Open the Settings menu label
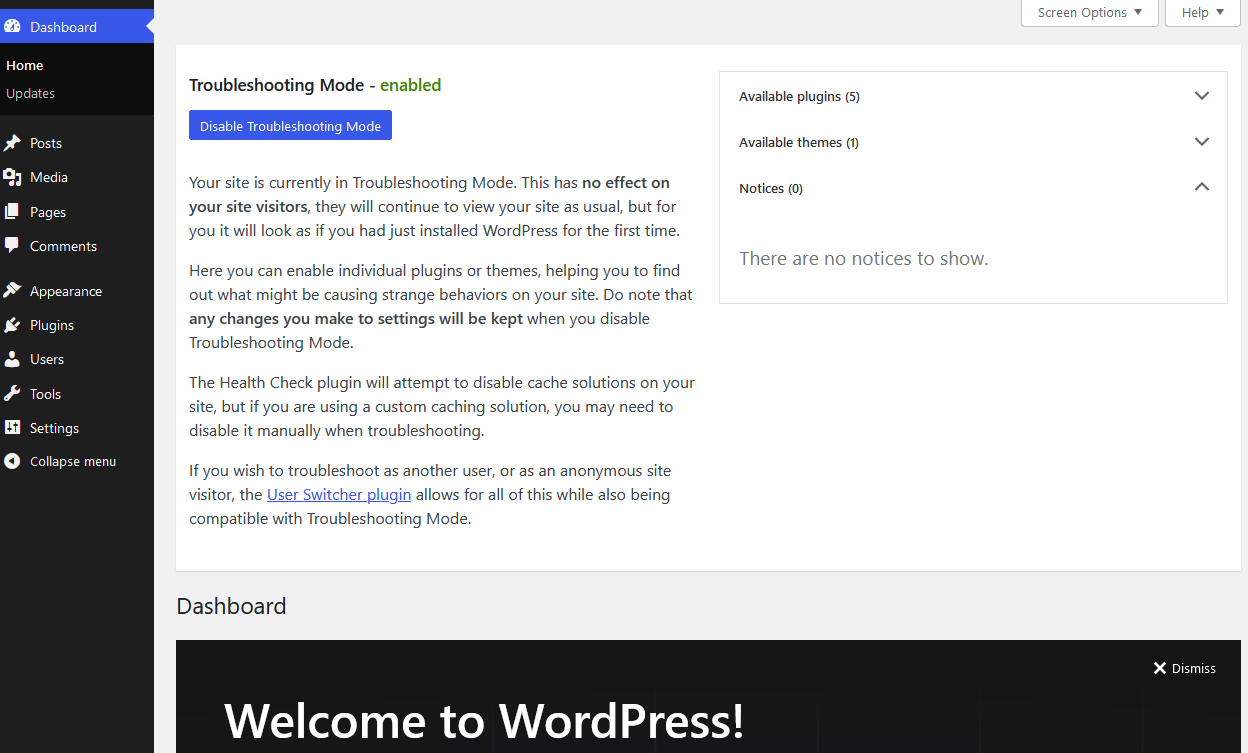The image size is (1248, 753). (54, 428)
